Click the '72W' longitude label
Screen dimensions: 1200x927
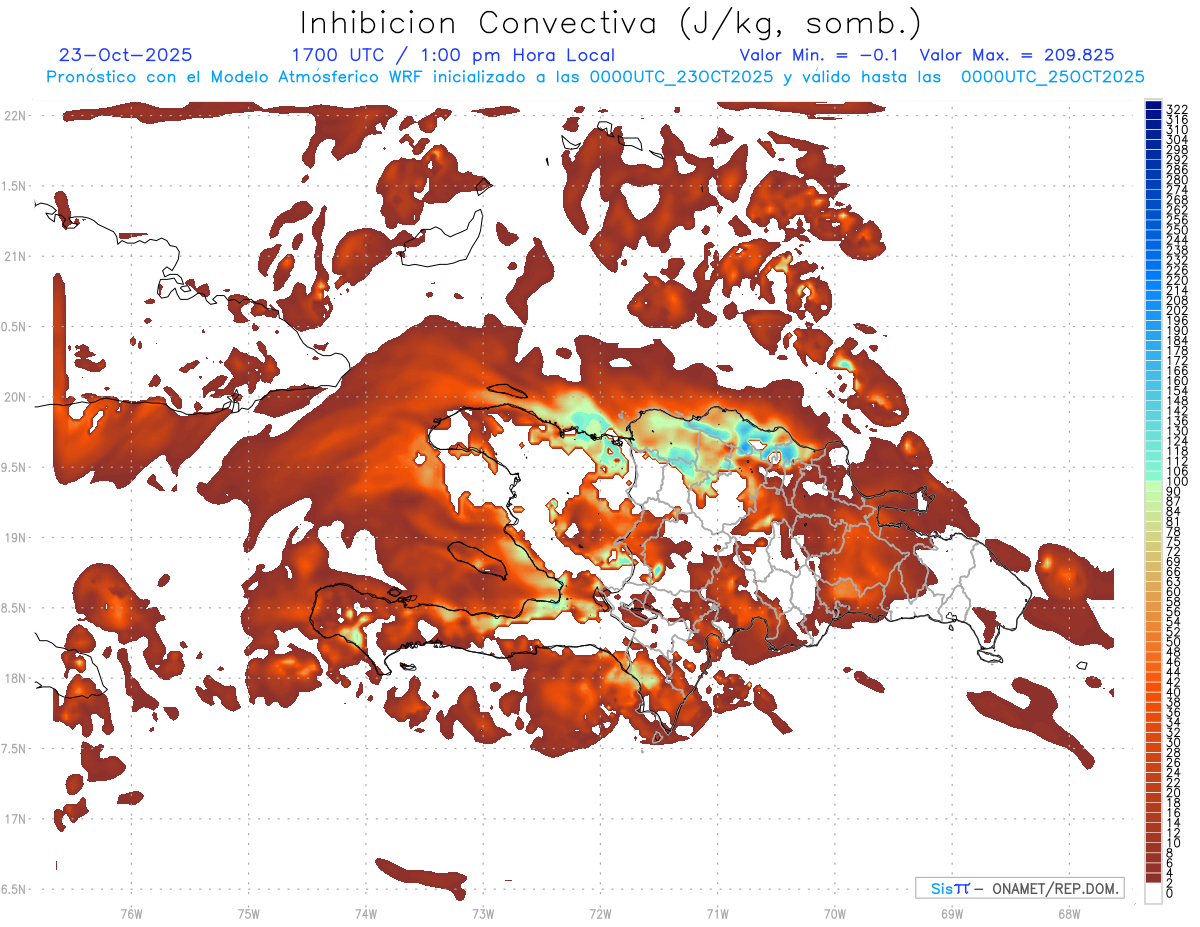[600, 913]
